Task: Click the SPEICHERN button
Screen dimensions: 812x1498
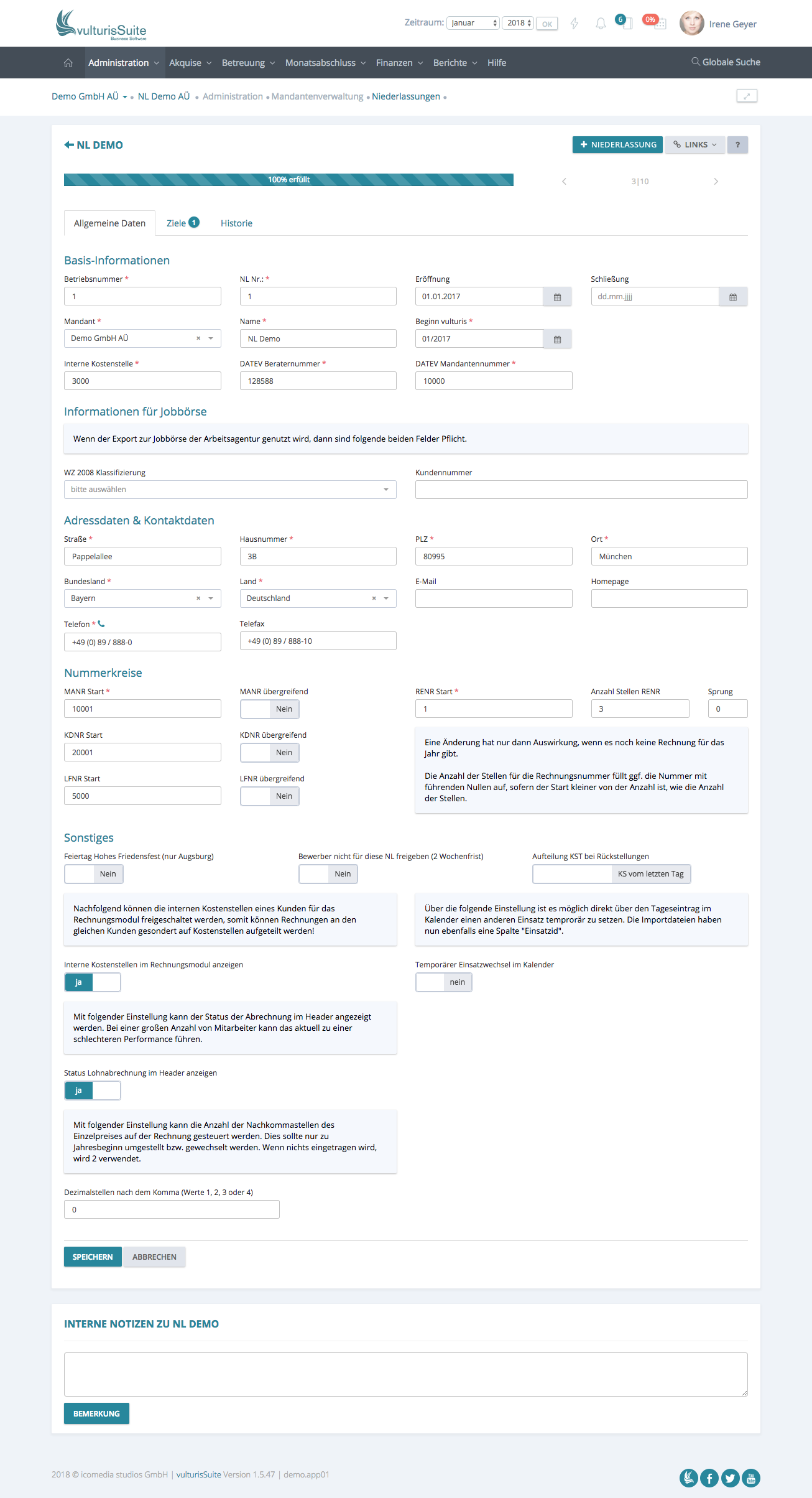Action: point(93,1257)
